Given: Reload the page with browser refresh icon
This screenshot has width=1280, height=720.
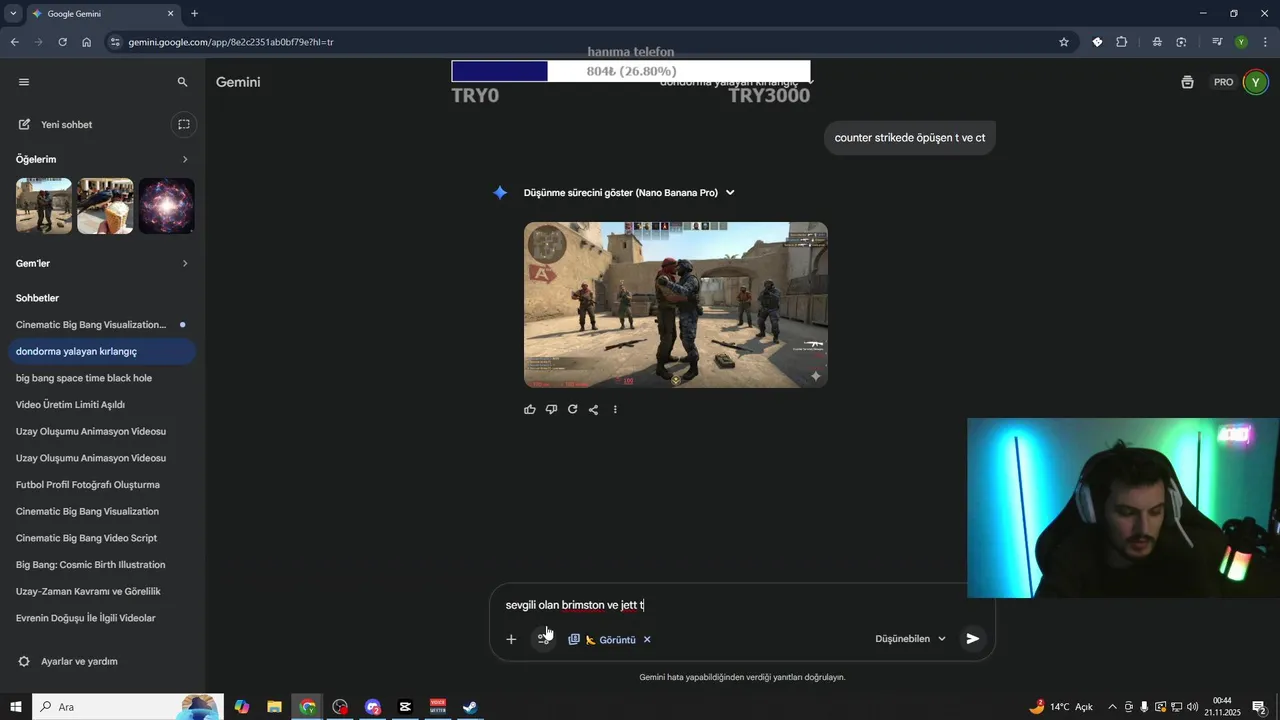Looking at the screenshot, I should (x=62, y=42).
